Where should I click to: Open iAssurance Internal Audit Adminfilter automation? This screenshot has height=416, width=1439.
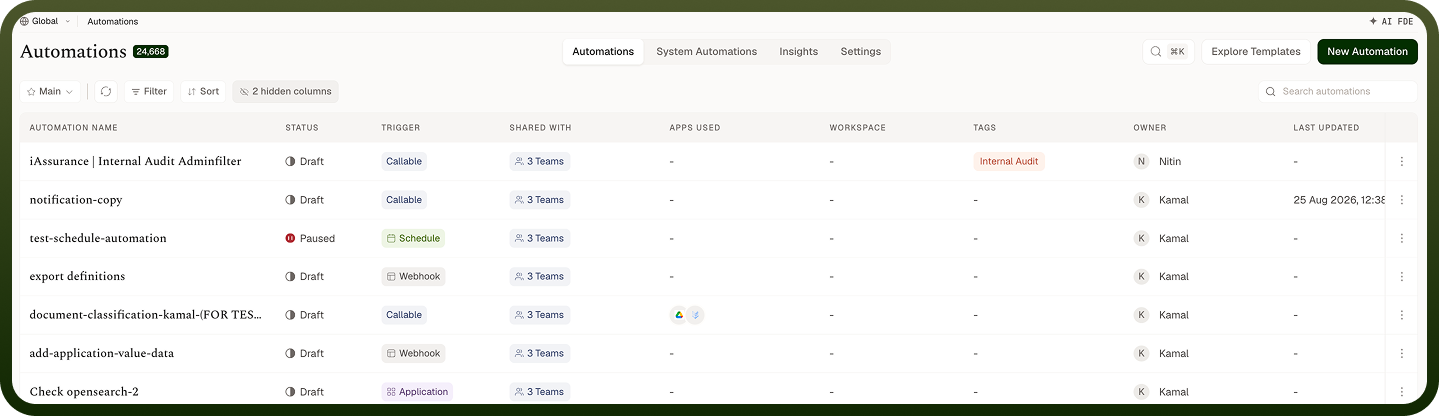pyautogui.click(x=135, y=161)
